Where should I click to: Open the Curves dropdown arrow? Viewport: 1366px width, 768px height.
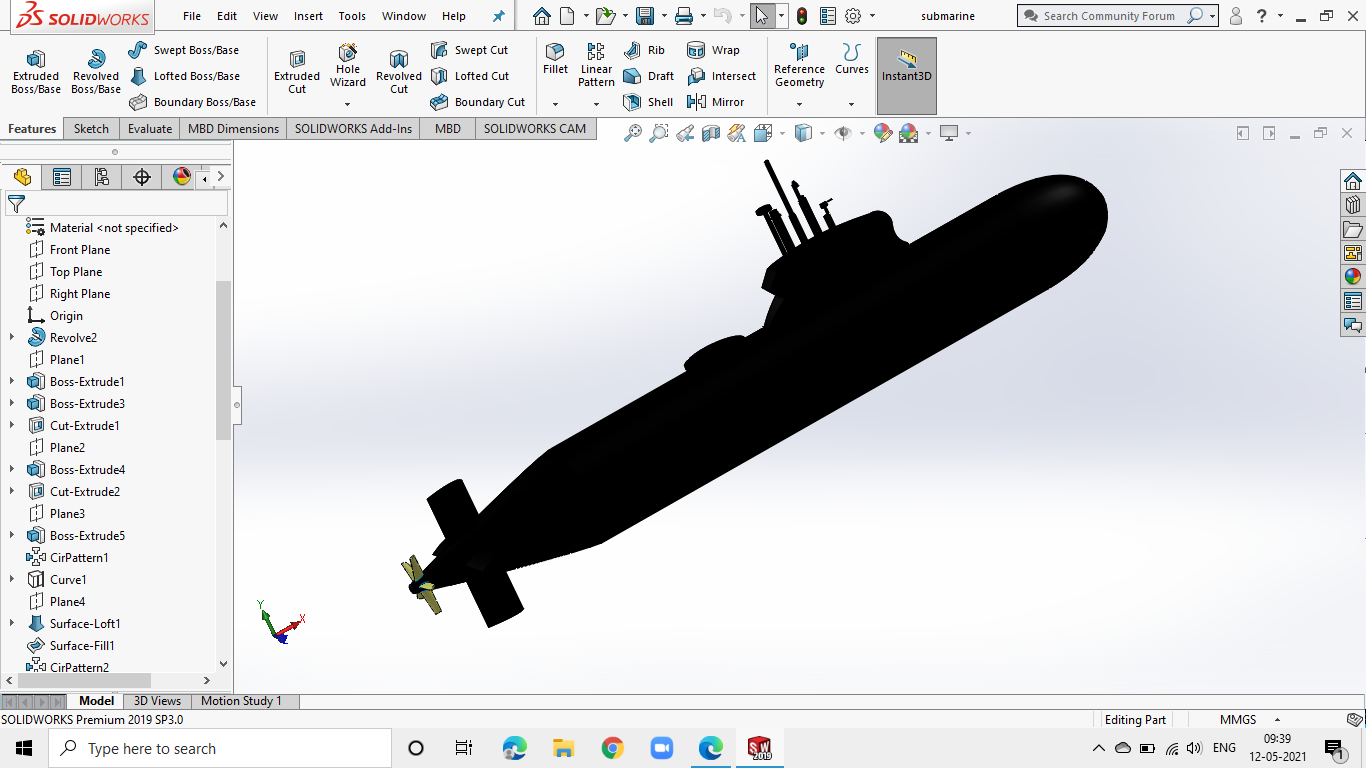(x=852, y=104)
